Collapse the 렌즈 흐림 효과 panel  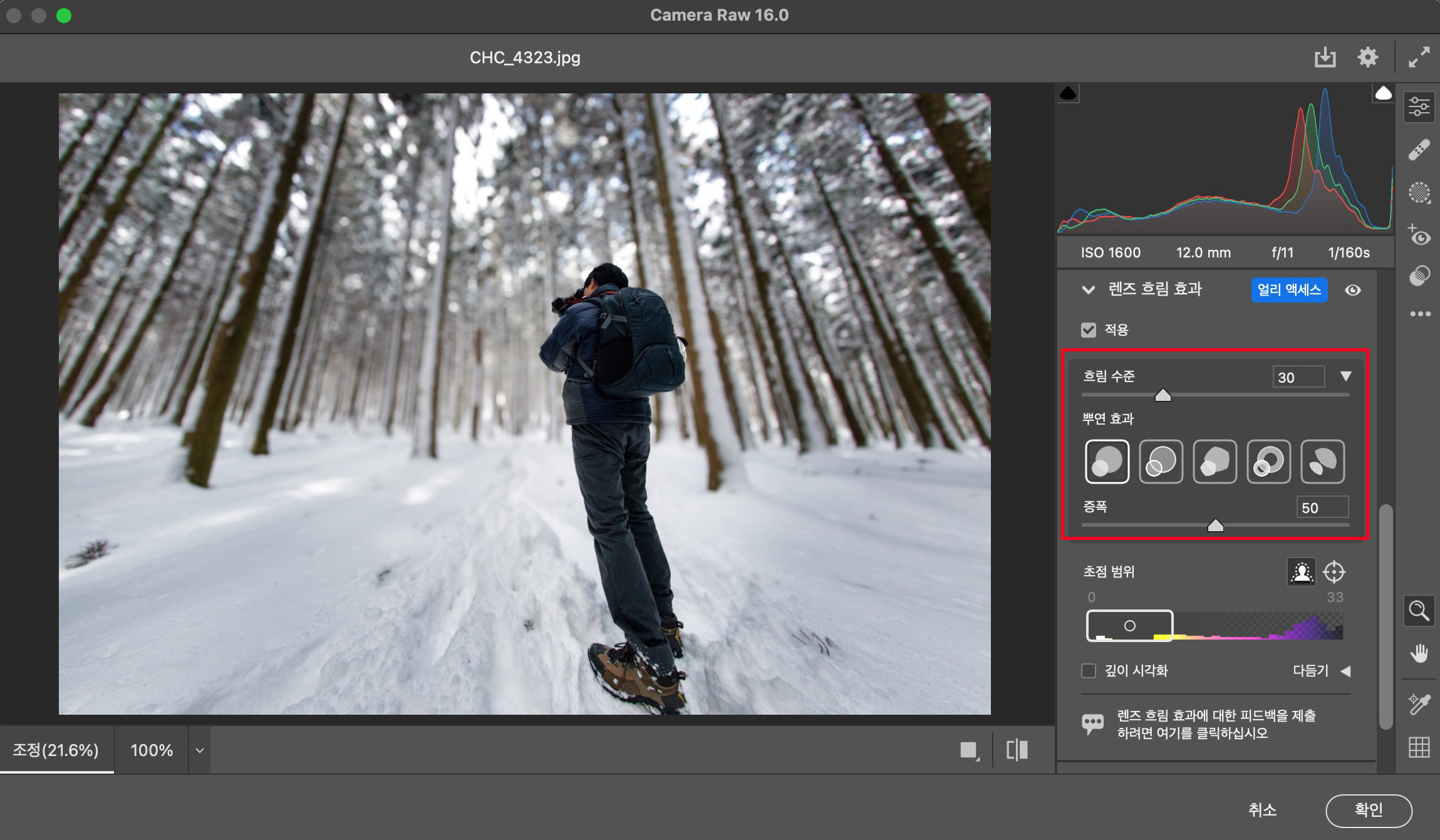[x=1089, y=289]
